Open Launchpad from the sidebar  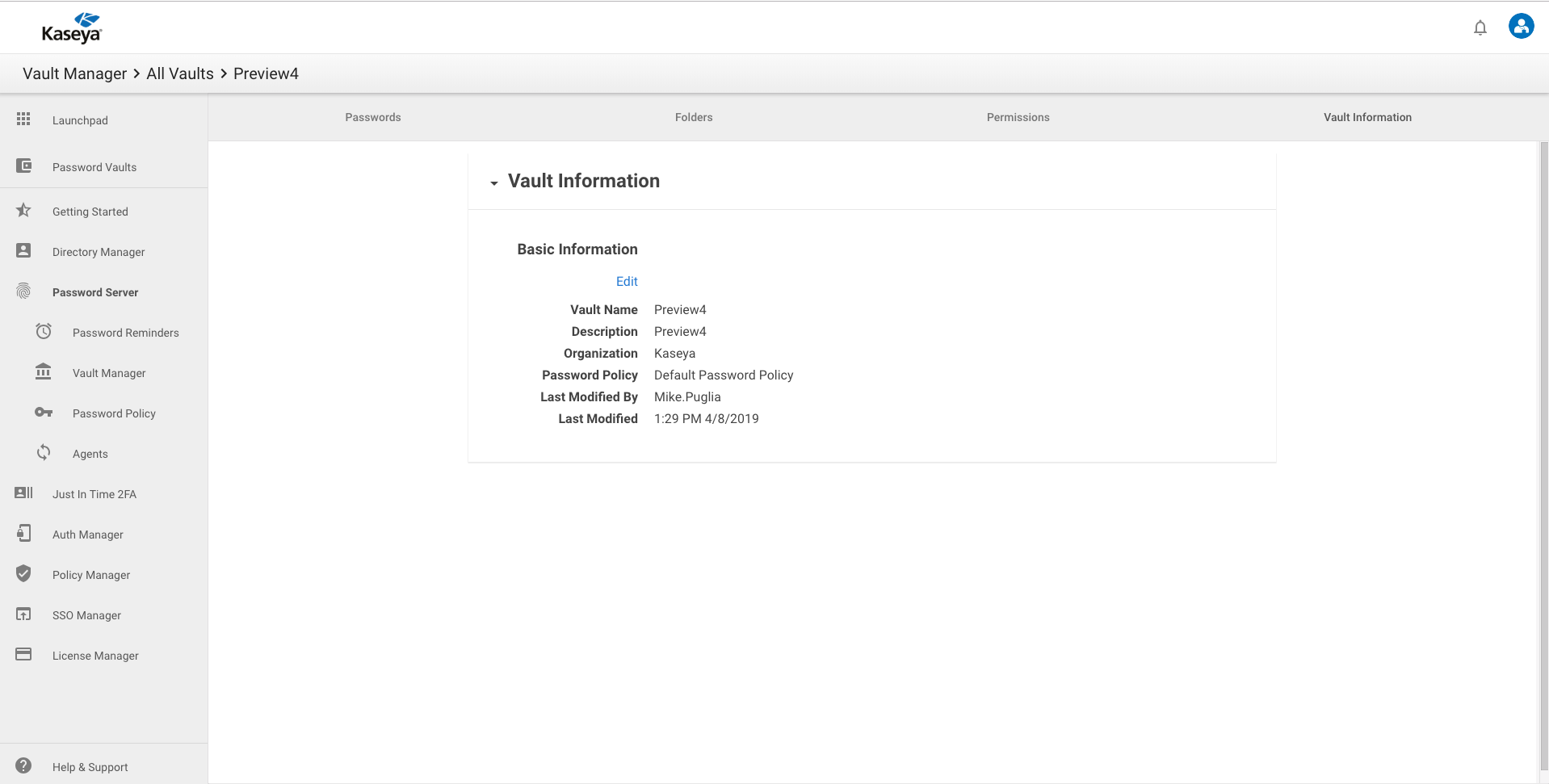[x=80, y=120]
